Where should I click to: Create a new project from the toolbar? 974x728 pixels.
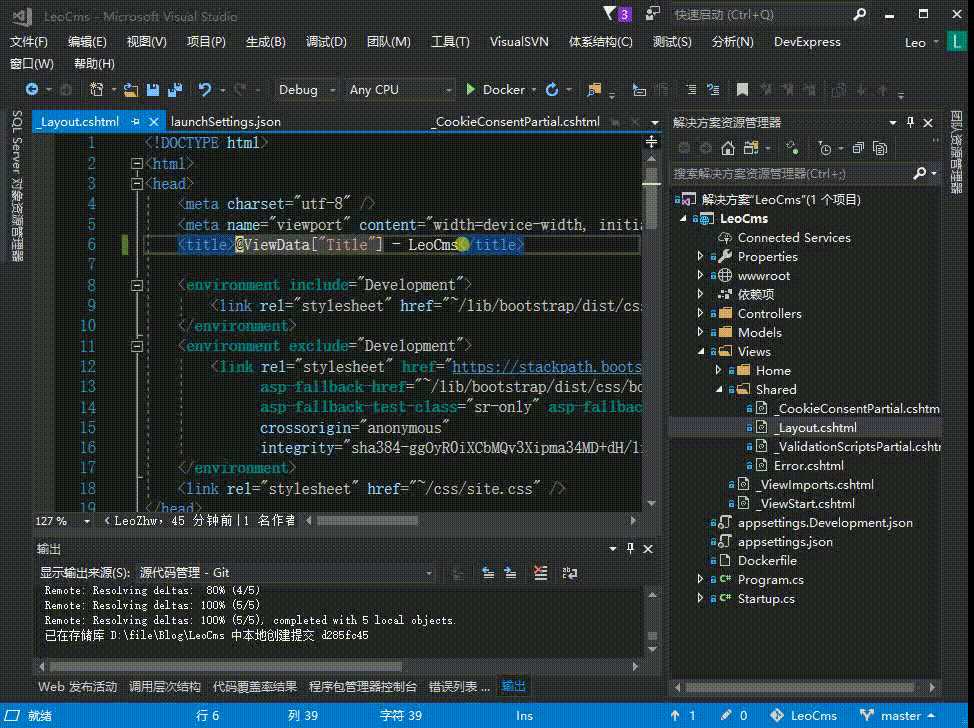[x=96, y=89]
